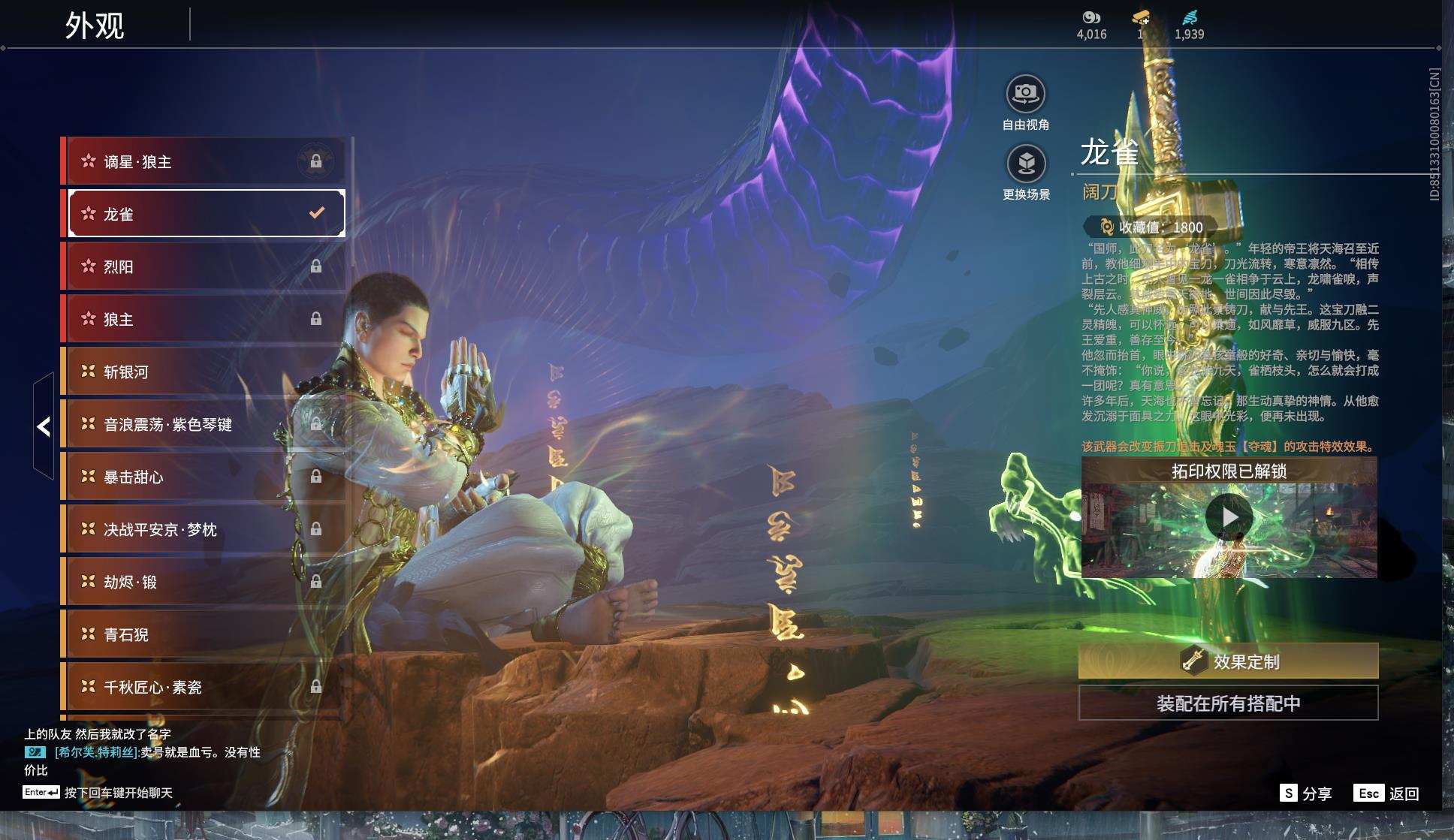Click the 拓印权限已解锁 label
The image size is (1454, 840).
(x=1229, y=471)
